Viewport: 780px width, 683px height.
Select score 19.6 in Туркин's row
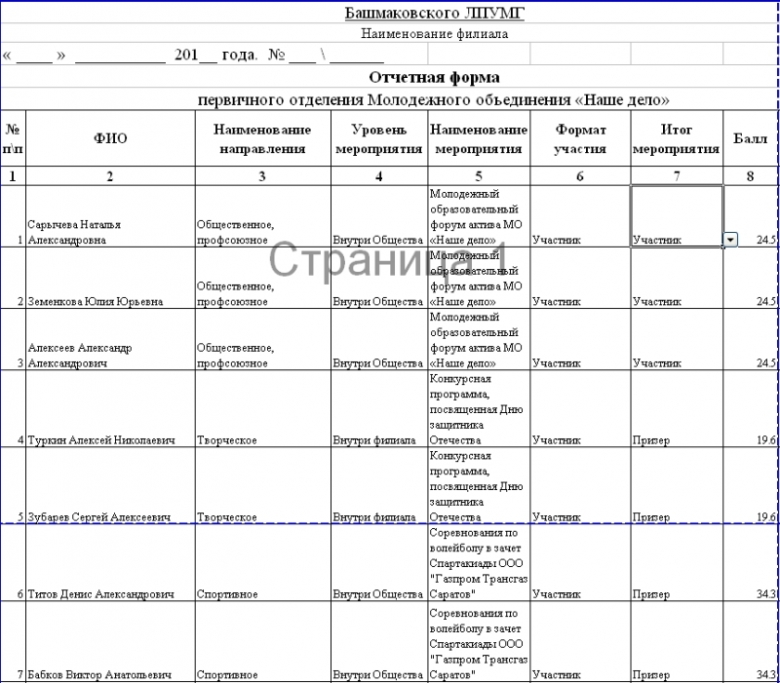(750, 408)
